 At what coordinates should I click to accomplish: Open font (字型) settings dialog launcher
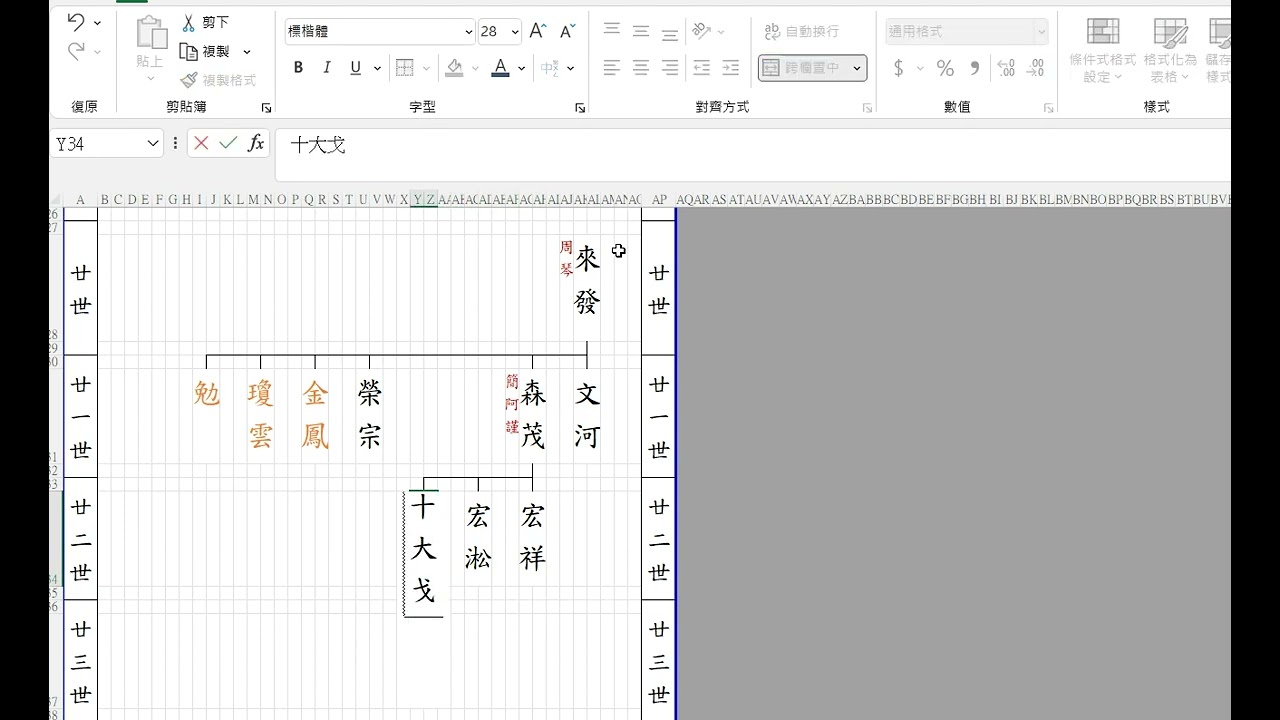coord(580,108)
